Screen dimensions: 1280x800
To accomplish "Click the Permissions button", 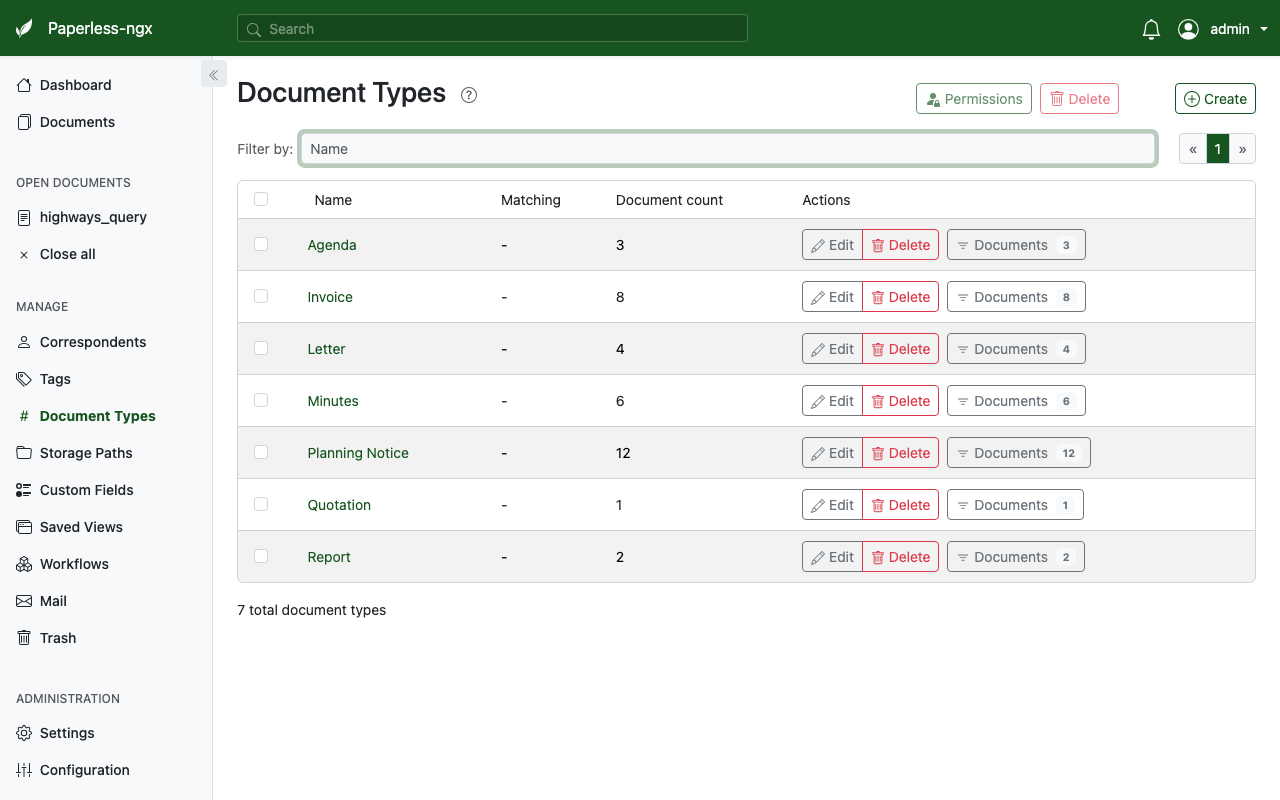I will 974,98.
